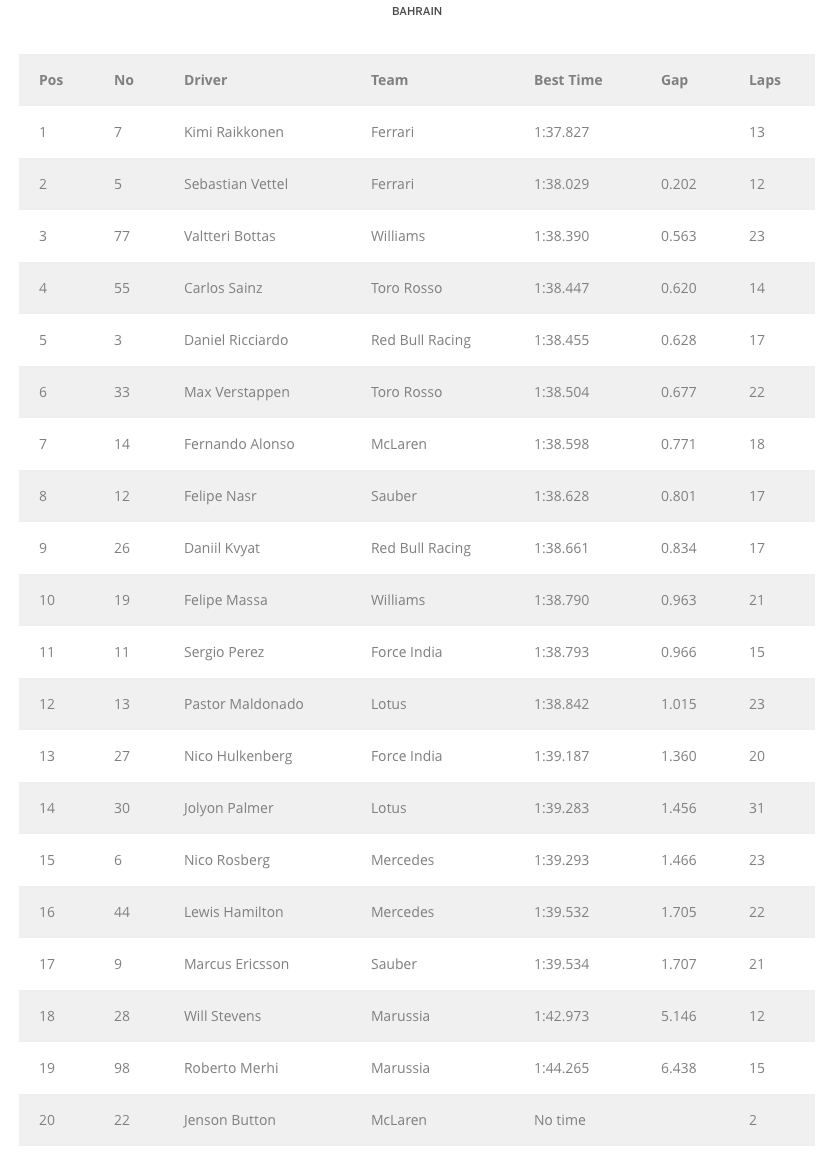Click Lewis Hamilton's driver name
Viewport: 835px width, 1166px height.
point(233,912)
